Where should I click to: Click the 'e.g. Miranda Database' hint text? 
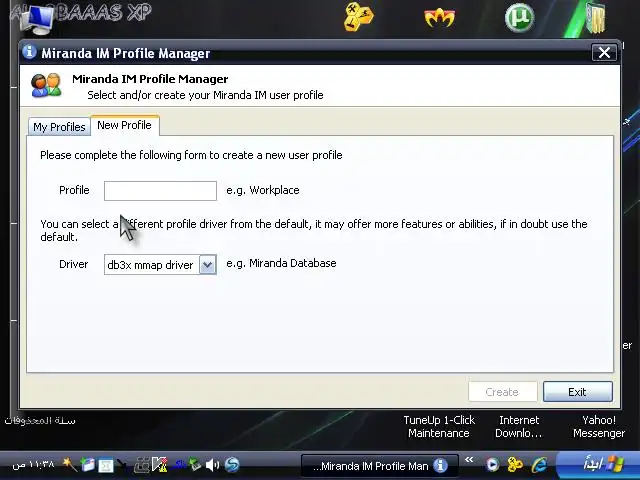tap(281, 263)
